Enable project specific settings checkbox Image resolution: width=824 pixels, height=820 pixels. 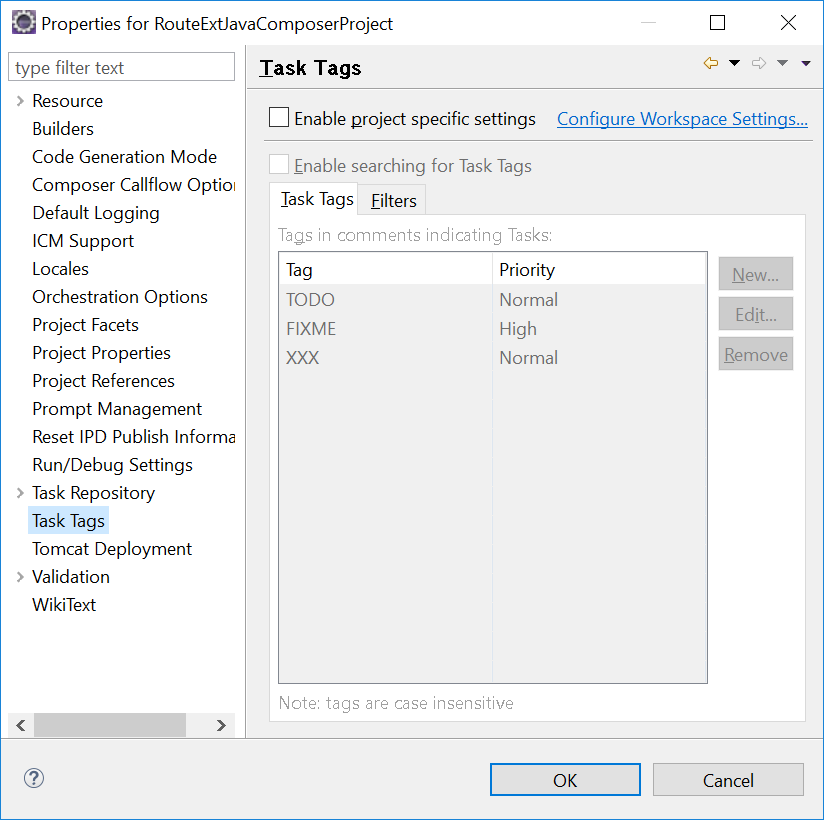pyautogui.click(x=279, y=117)
